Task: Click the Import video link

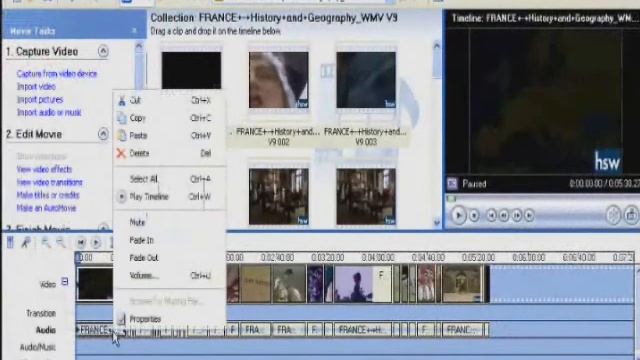Action: pos(36,87)
